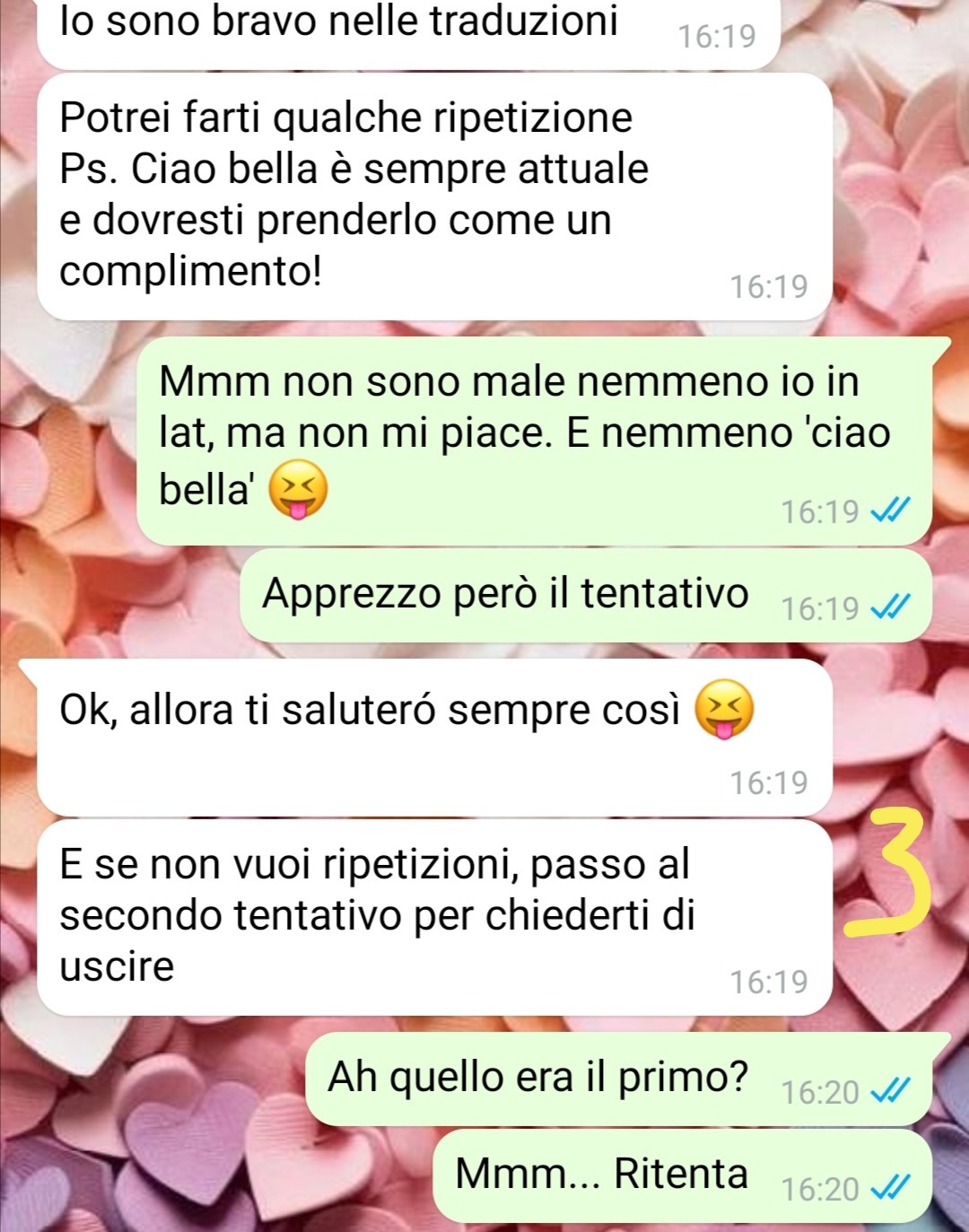Tap the 16:19 timestamp of 'traduzioni' message

pyautogui.click(x=717, y=36)
